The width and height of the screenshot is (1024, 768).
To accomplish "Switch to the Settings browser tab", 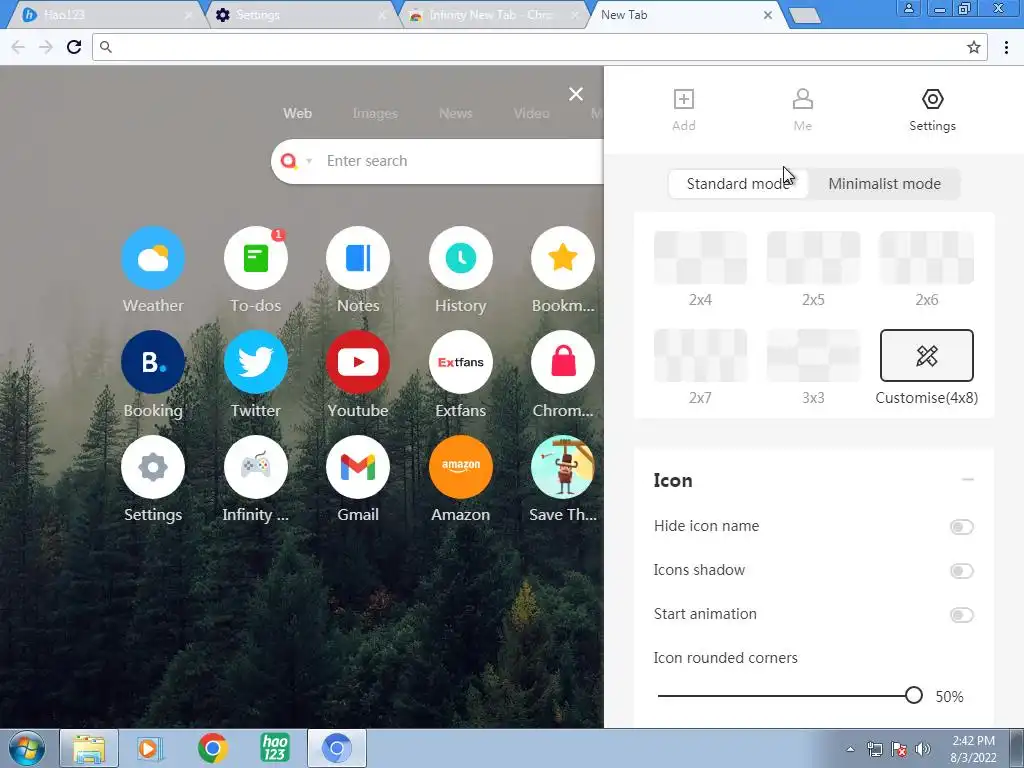I will pyautogui.click(x=302, y=15).
